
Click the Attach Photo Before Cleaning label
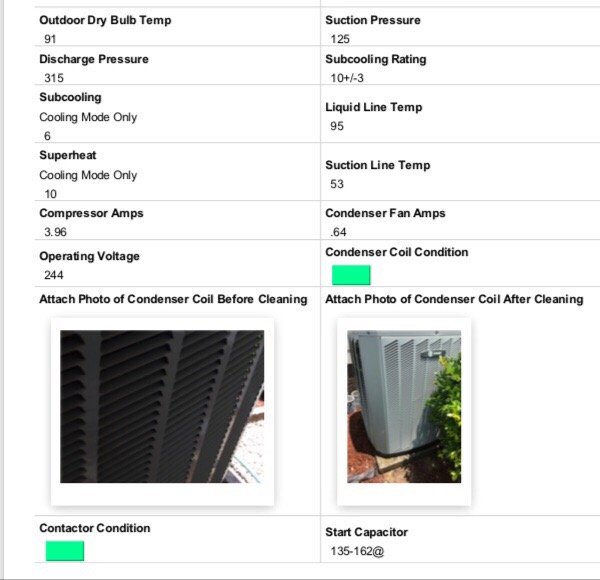(173, 299)
